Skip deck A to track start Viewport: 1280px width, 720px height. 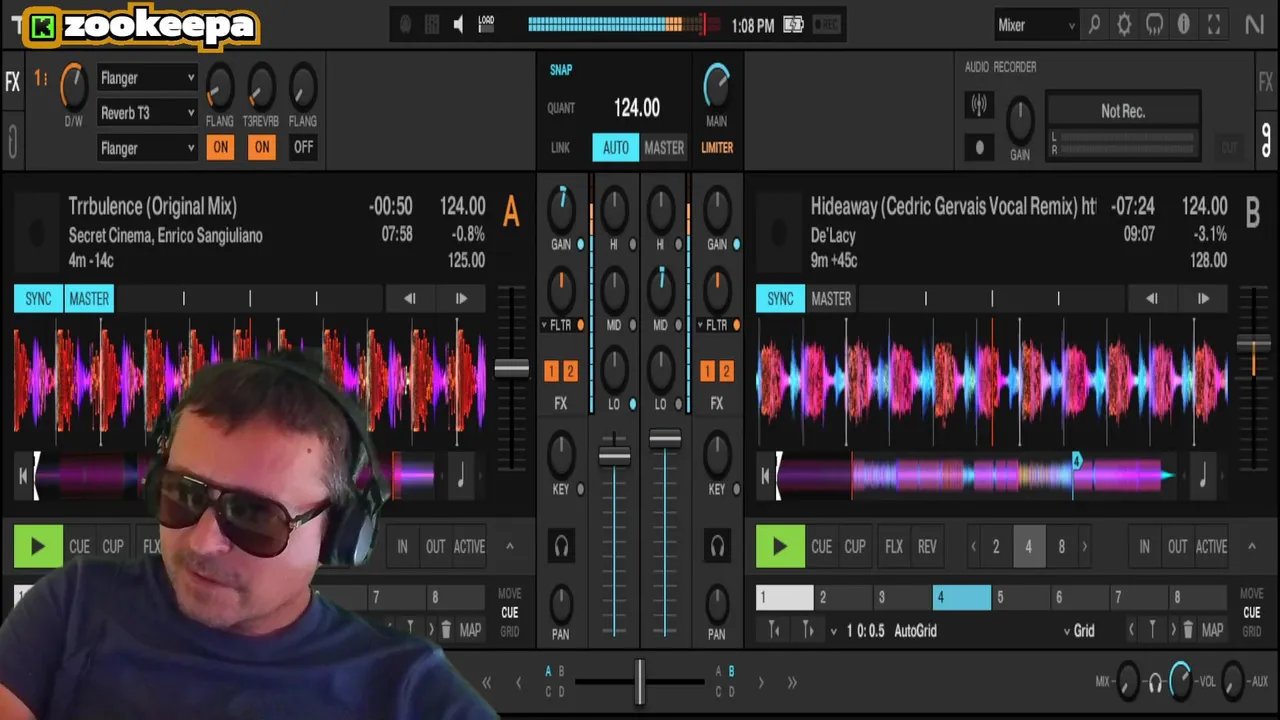point(23,476)
